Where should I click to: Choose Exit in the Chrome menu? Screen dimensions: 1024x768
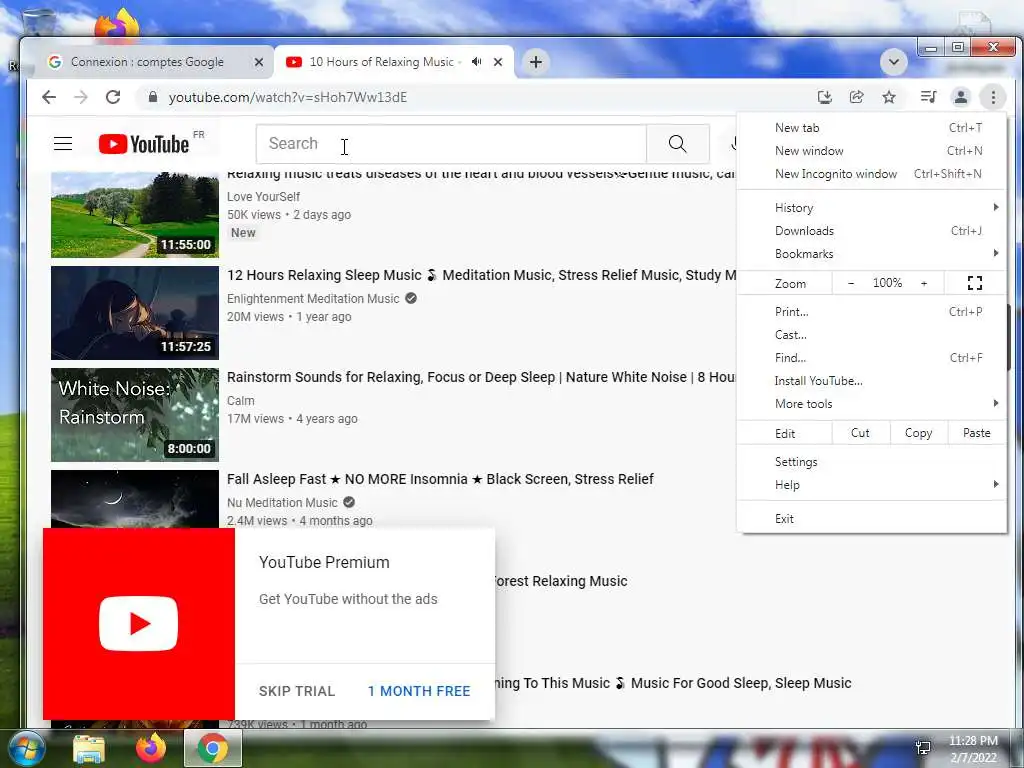pyautogui.click(x=872, y=519)
